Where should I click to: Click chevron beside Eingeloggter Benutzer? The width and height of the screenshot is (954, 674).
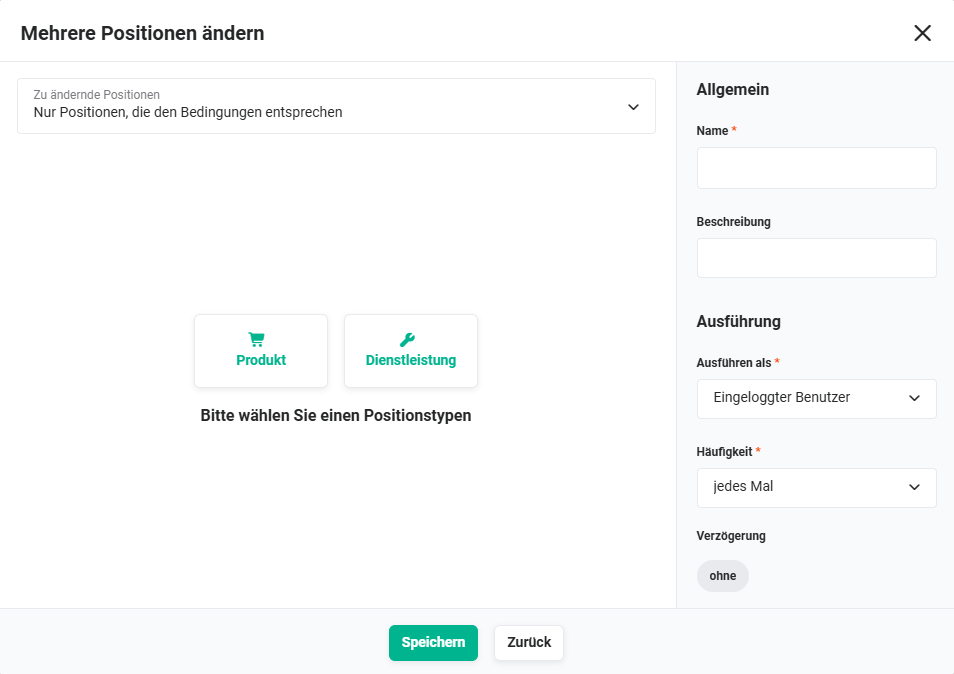(x=914, y=398)
